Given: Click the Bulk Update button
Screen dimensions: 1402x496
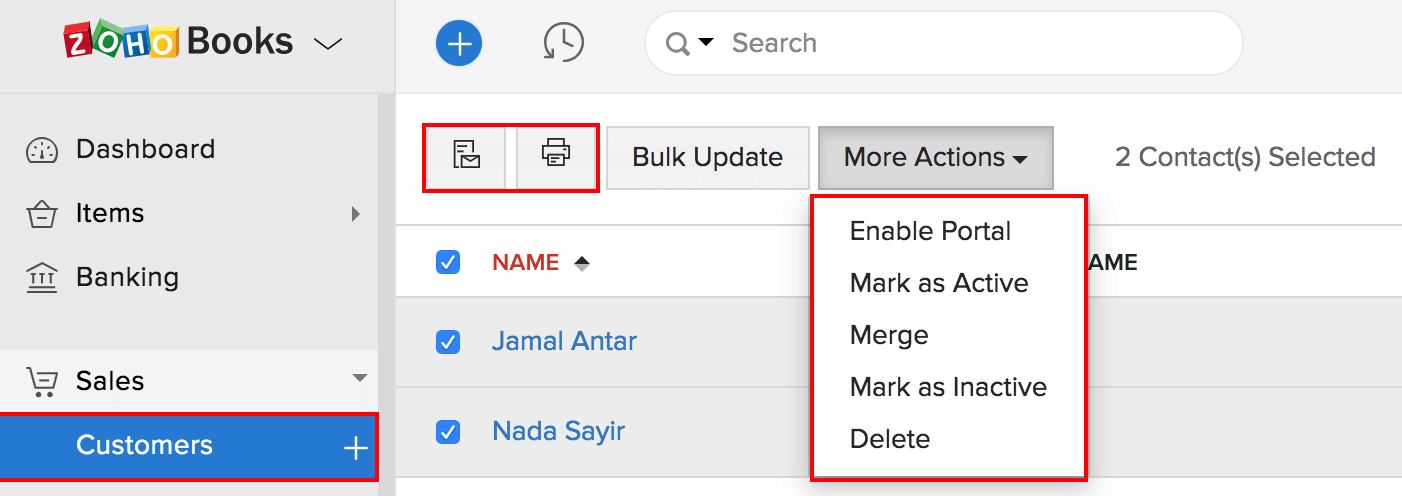Looking at the screenshot, I should [x=707, y=157].
